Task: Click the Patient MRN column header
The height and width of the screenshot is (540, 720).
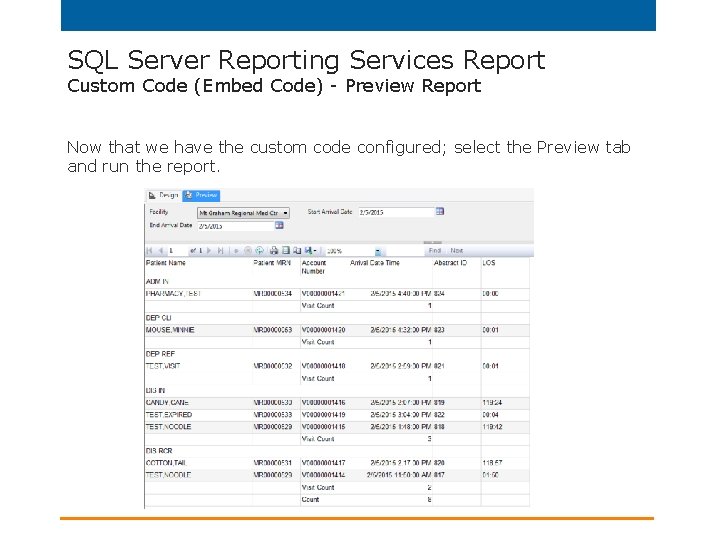Action: (x=272, y=263)
